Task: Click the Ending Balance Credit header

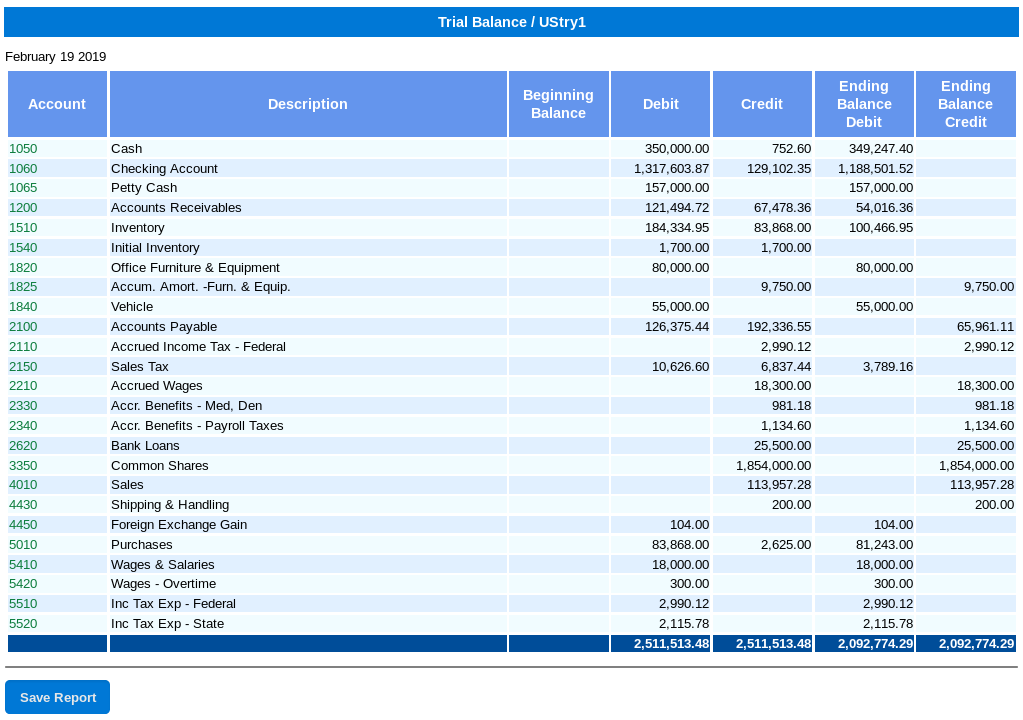Action: click(x=966, y=104)
